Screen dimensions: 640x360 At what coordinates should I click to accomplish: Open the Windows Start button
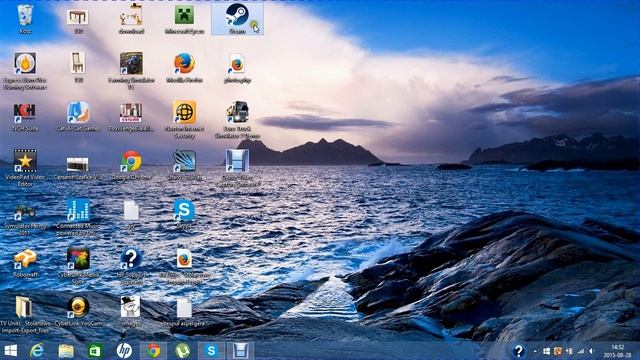coord(11,351)
